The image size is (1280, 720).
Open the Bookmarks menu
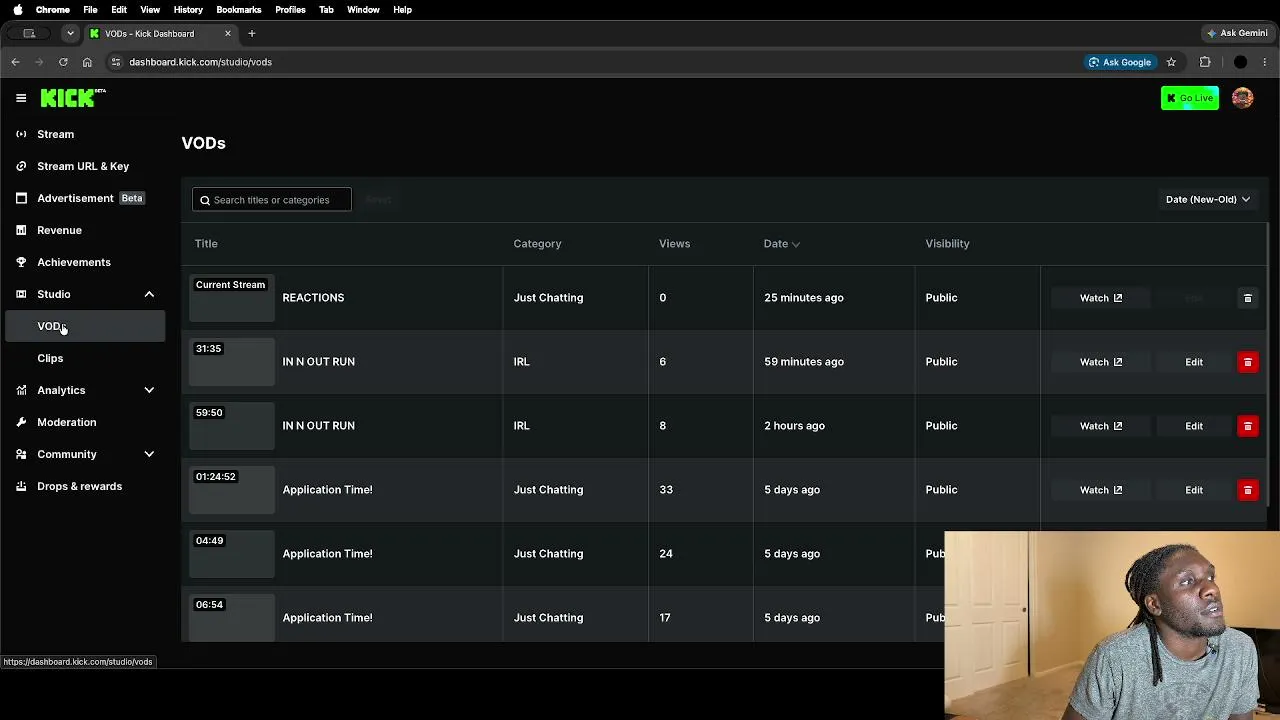[239, 10]
